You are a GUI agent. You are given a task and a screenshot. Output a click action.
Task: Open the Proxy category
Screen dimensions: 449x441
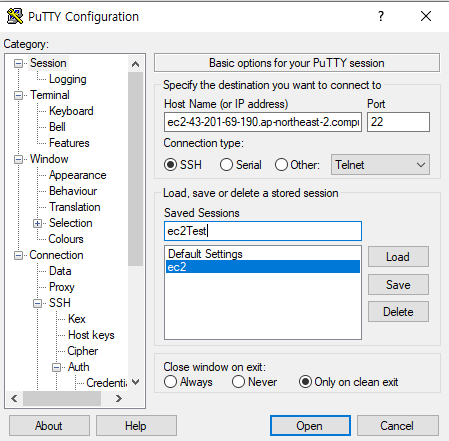(x=62, y=287)
